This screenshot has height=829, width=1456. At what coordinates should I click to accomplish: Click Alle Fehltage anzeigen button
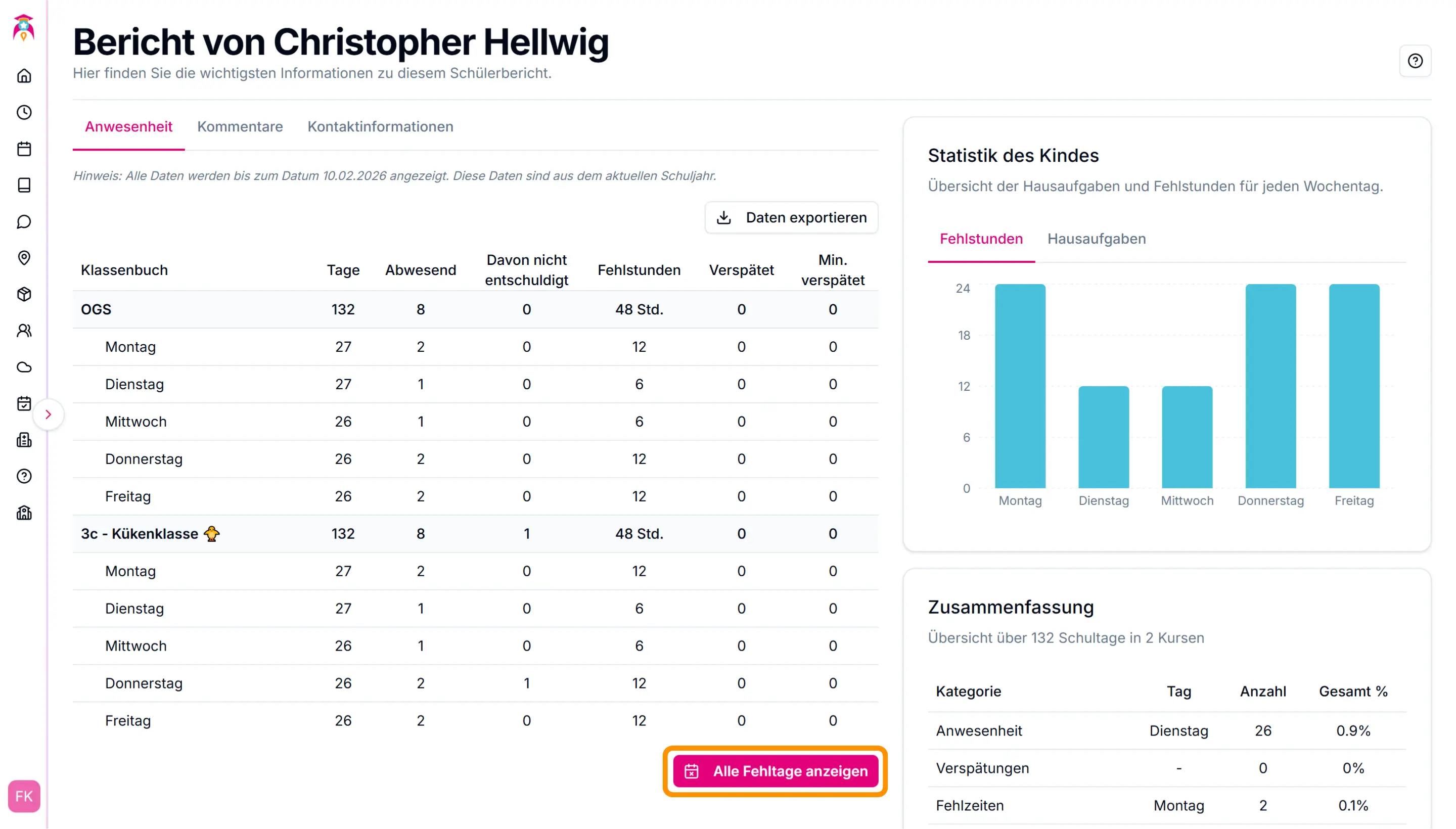tap(775, 771)
